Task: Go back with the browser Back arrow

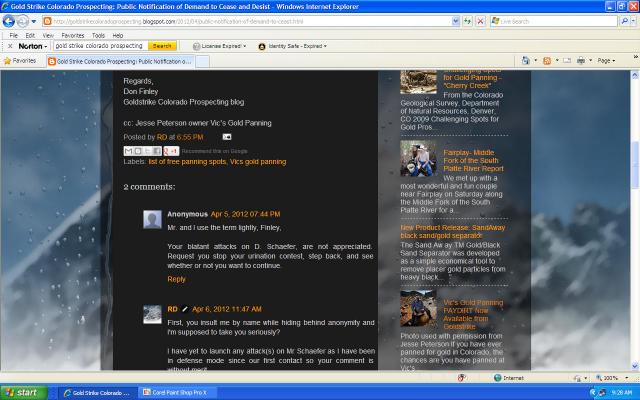Action: point(9,21)
